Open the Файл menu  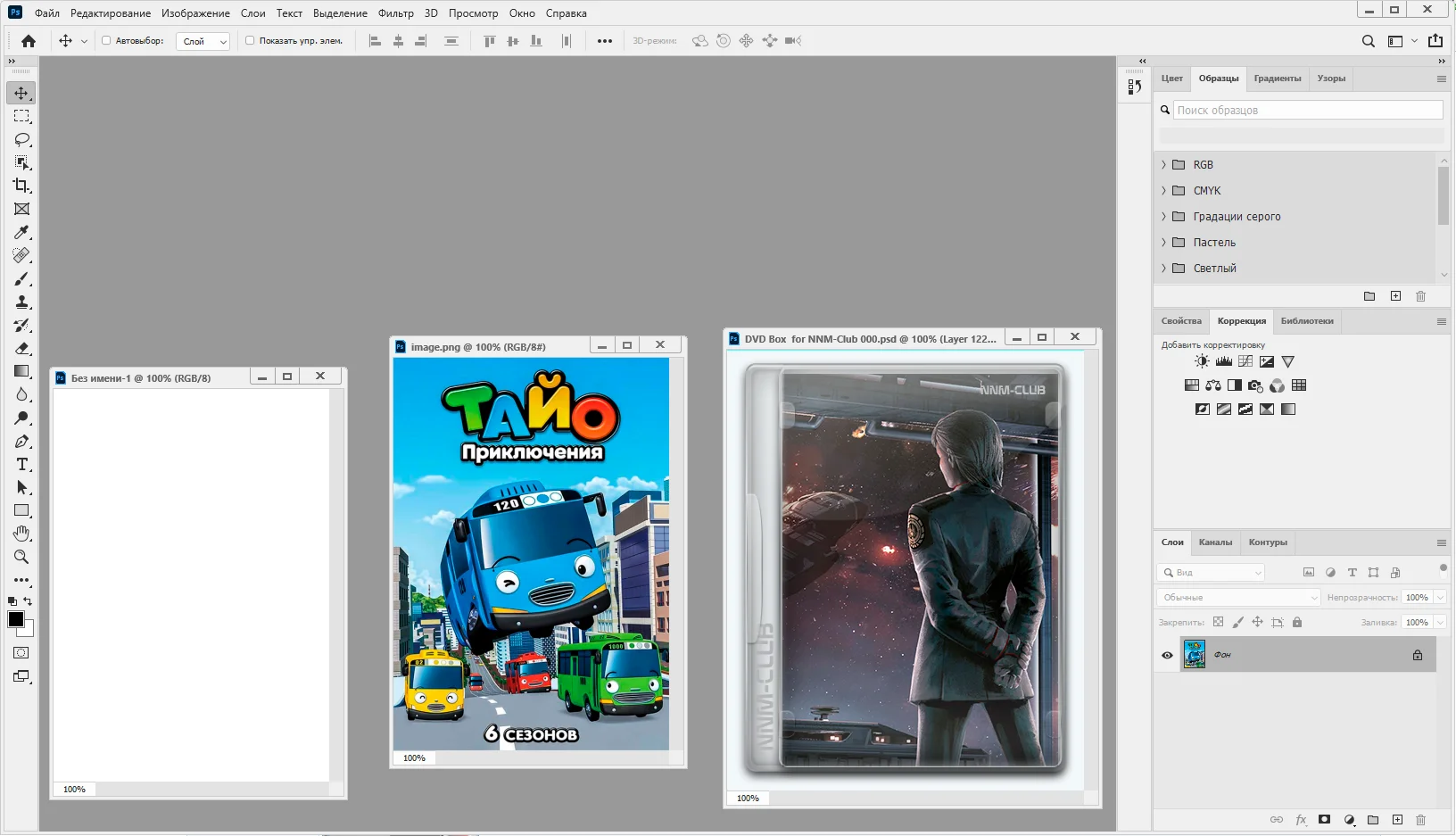point(47,13)
